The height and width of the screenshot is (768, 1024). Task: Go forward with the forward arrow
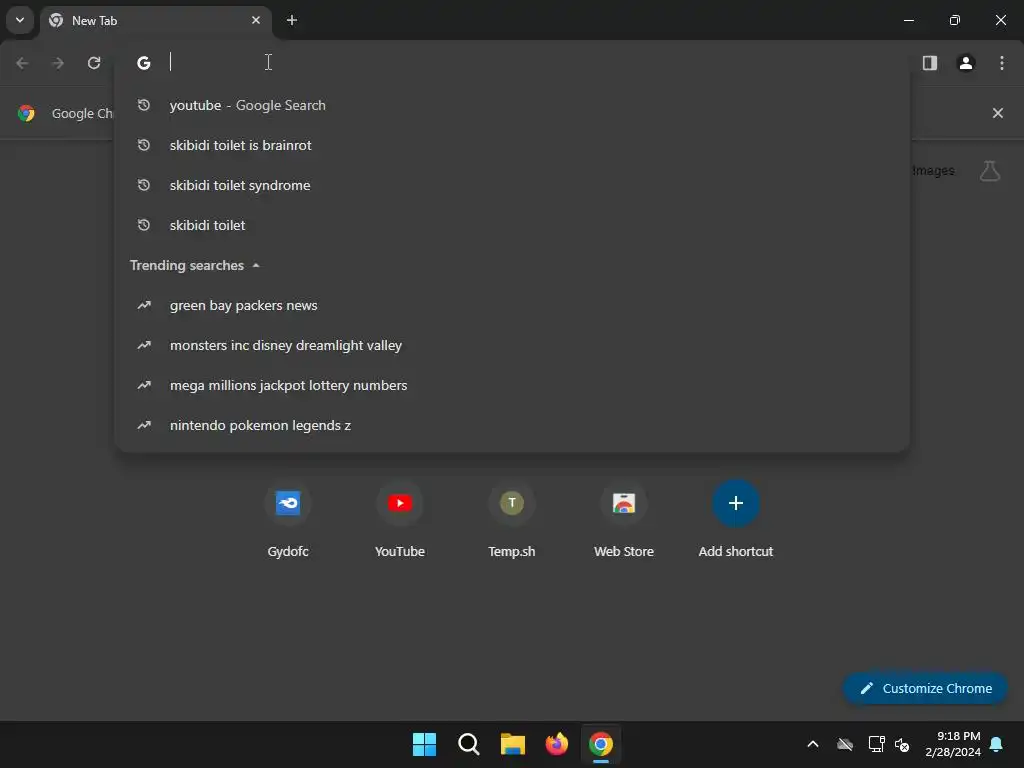click(x=58, y=63)
